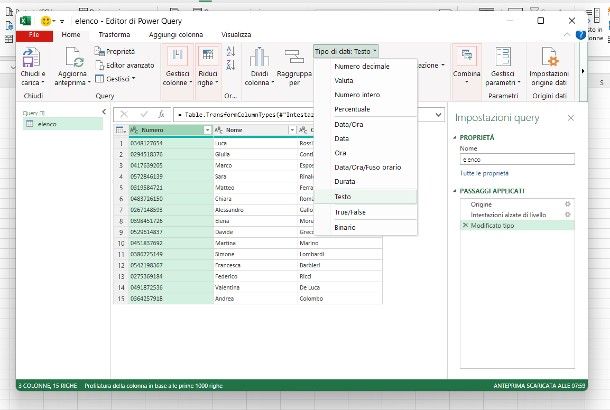Click the fx function icon

(x=161, y=114)
